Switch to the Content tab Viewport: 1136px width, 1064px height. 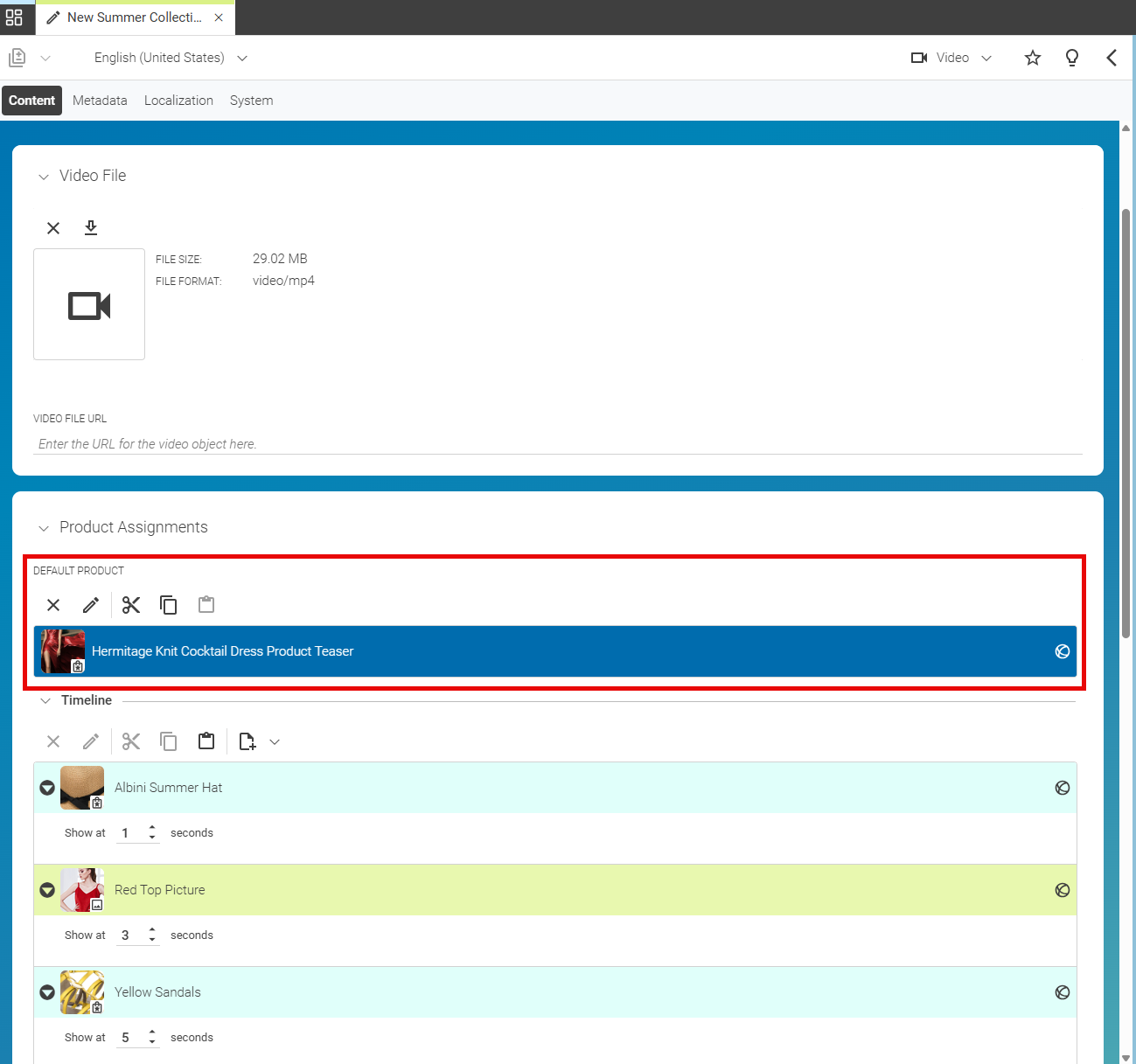click(32, 101)
